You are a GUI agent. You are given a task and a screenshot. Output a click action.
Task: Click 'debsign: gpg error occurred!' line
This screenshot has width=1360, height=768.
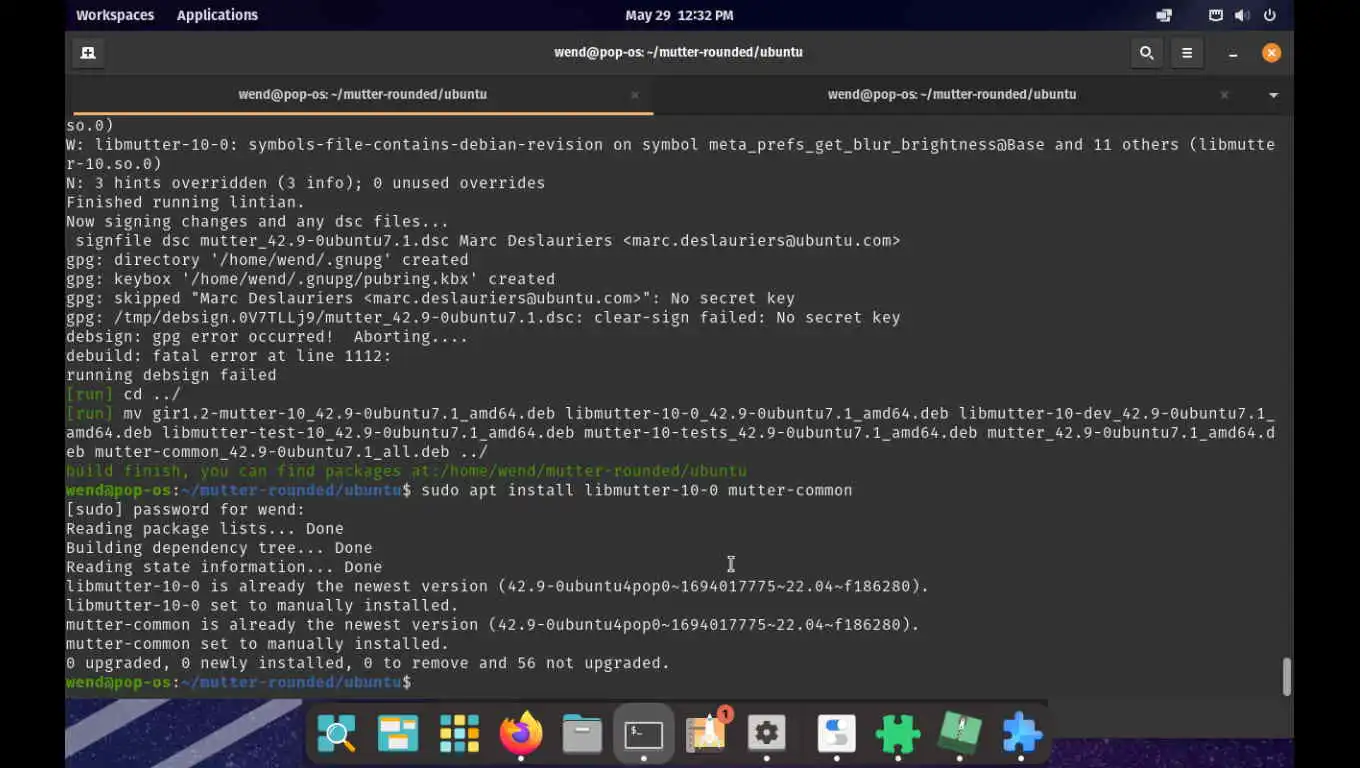click(267, 337)
